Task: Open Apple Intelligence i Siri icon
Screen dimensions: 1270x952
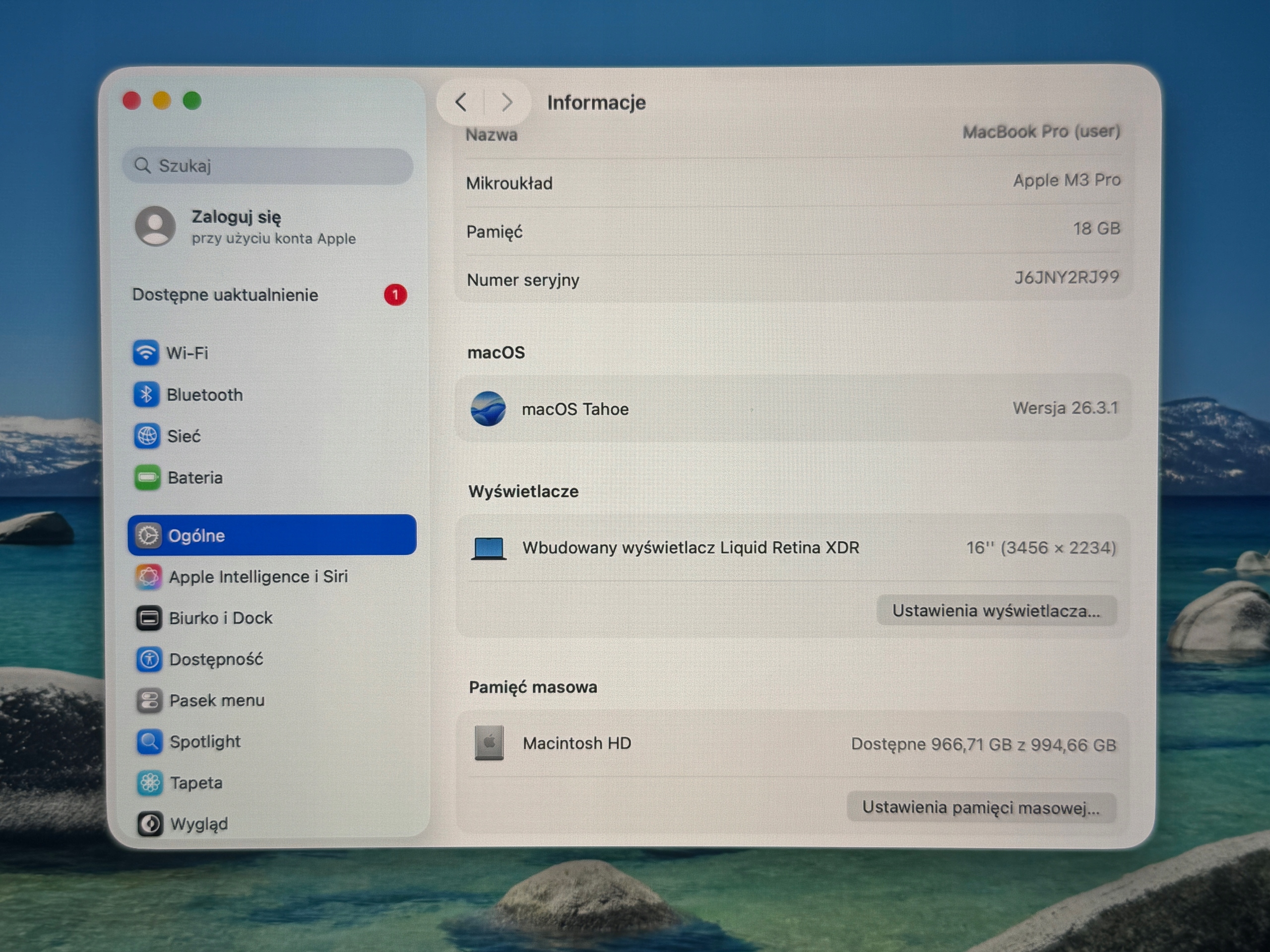Action: pos(149,577)
